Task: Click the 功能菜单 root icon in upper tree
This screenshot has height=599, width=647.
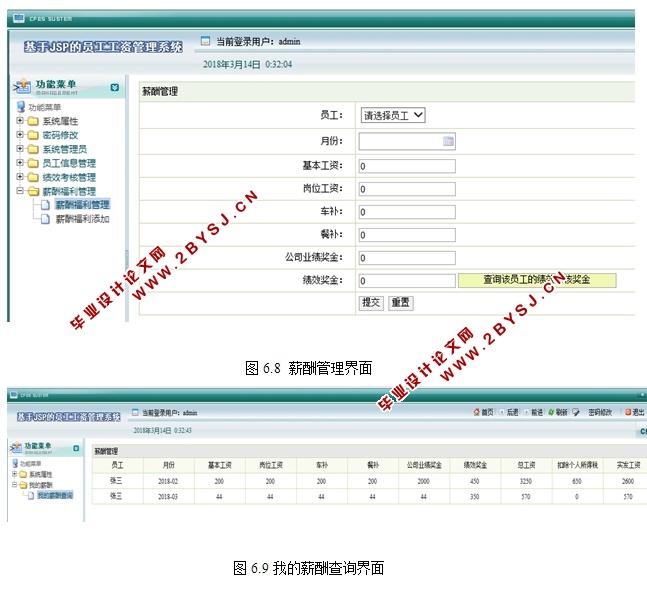Action: (x=21, y=107)
